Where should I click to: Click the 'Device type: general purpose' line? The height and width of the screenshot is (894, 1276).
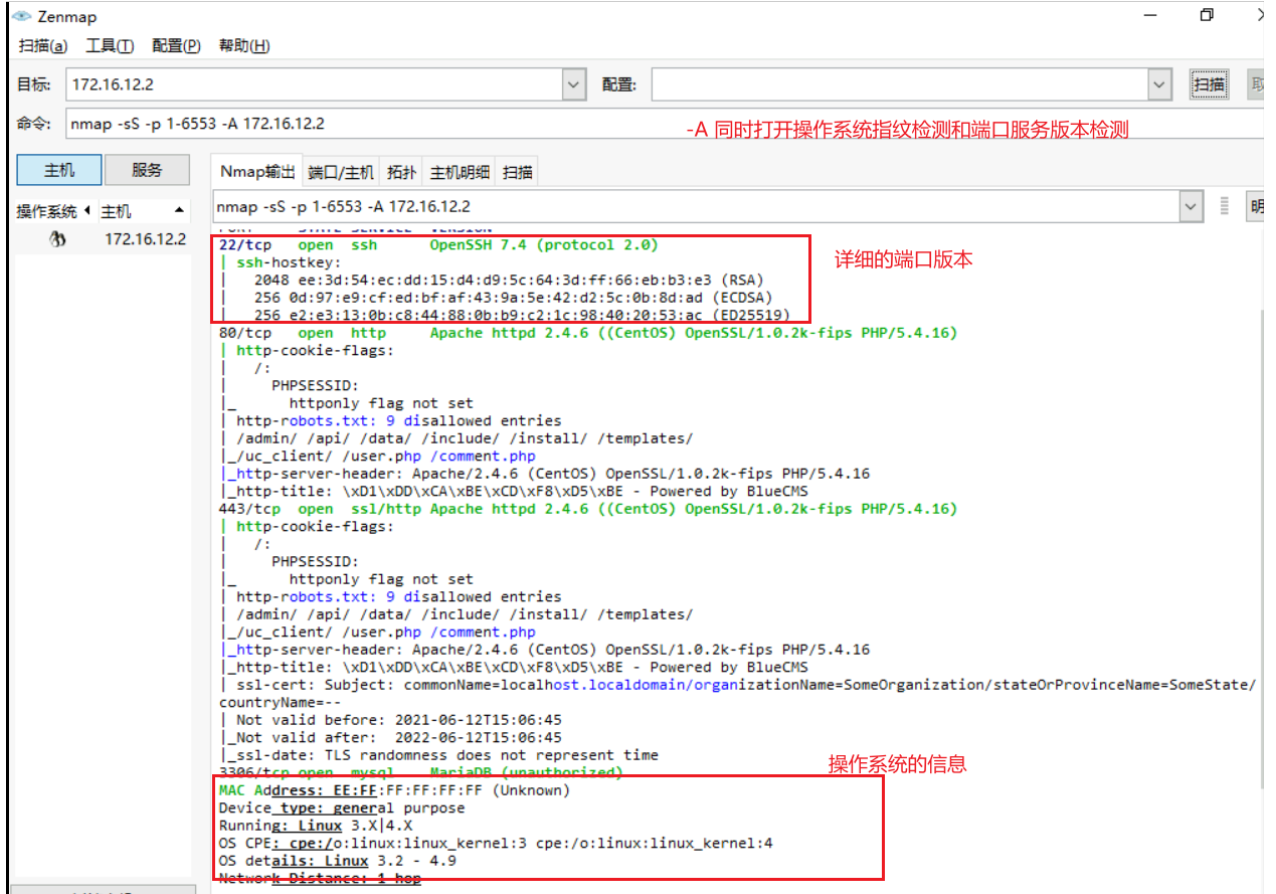point(342,807)
